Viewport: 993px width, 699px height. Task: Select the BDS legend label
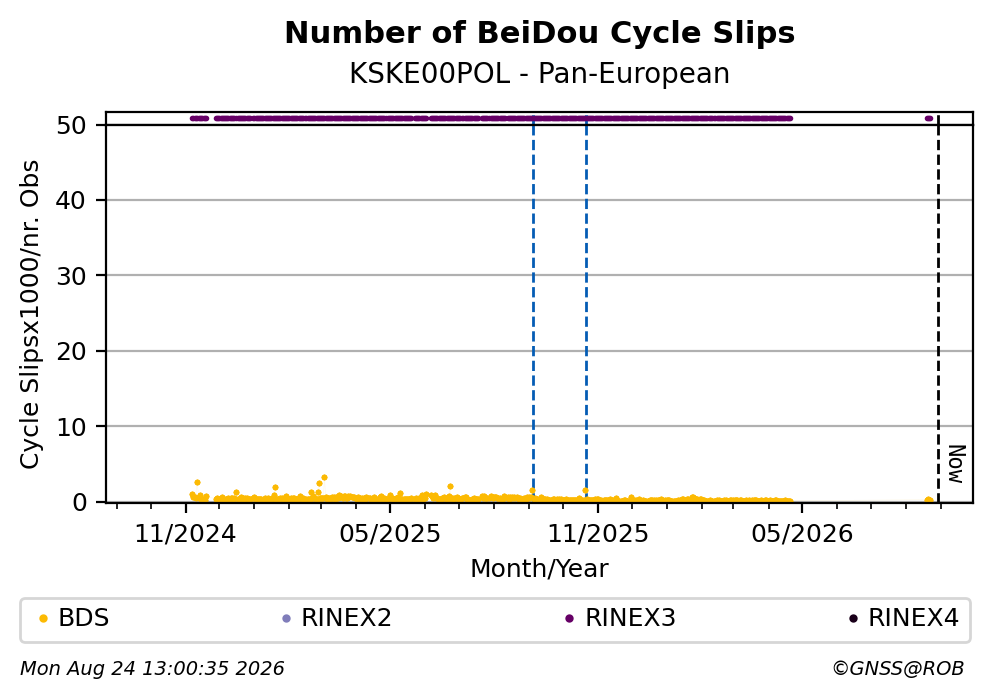84,618
